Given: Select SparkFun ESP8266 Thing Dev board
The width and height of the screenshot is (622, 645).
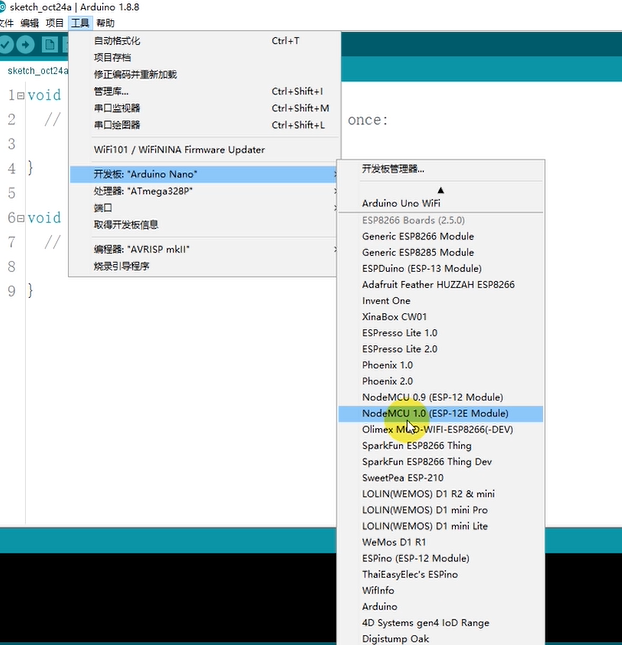Looking at the screenshot, I should click(441, 462).
